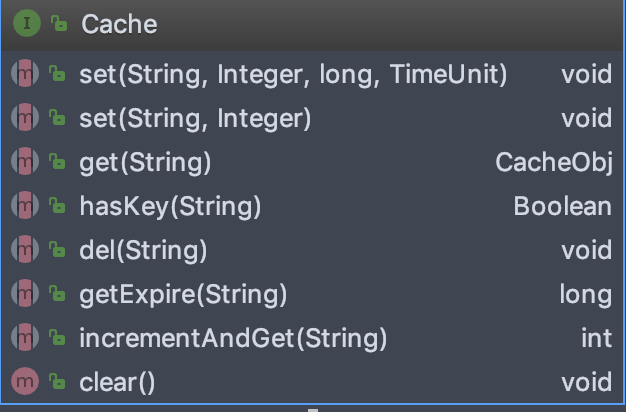Click the CacheObj return type
Image resolution: width=626 pixels, height=412 pixels.
click(x=553, y=162)
